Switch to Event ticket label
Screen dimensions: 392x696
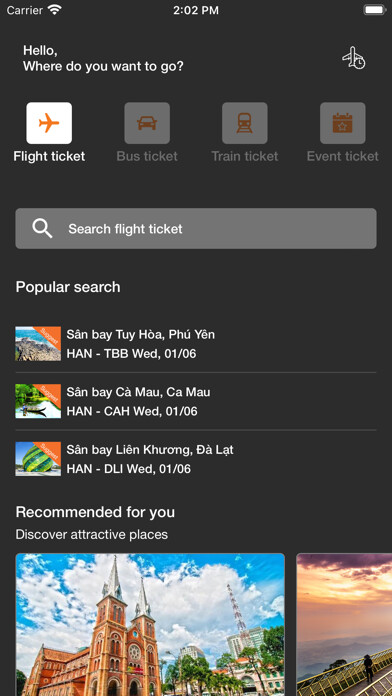(x=343, y=156)
